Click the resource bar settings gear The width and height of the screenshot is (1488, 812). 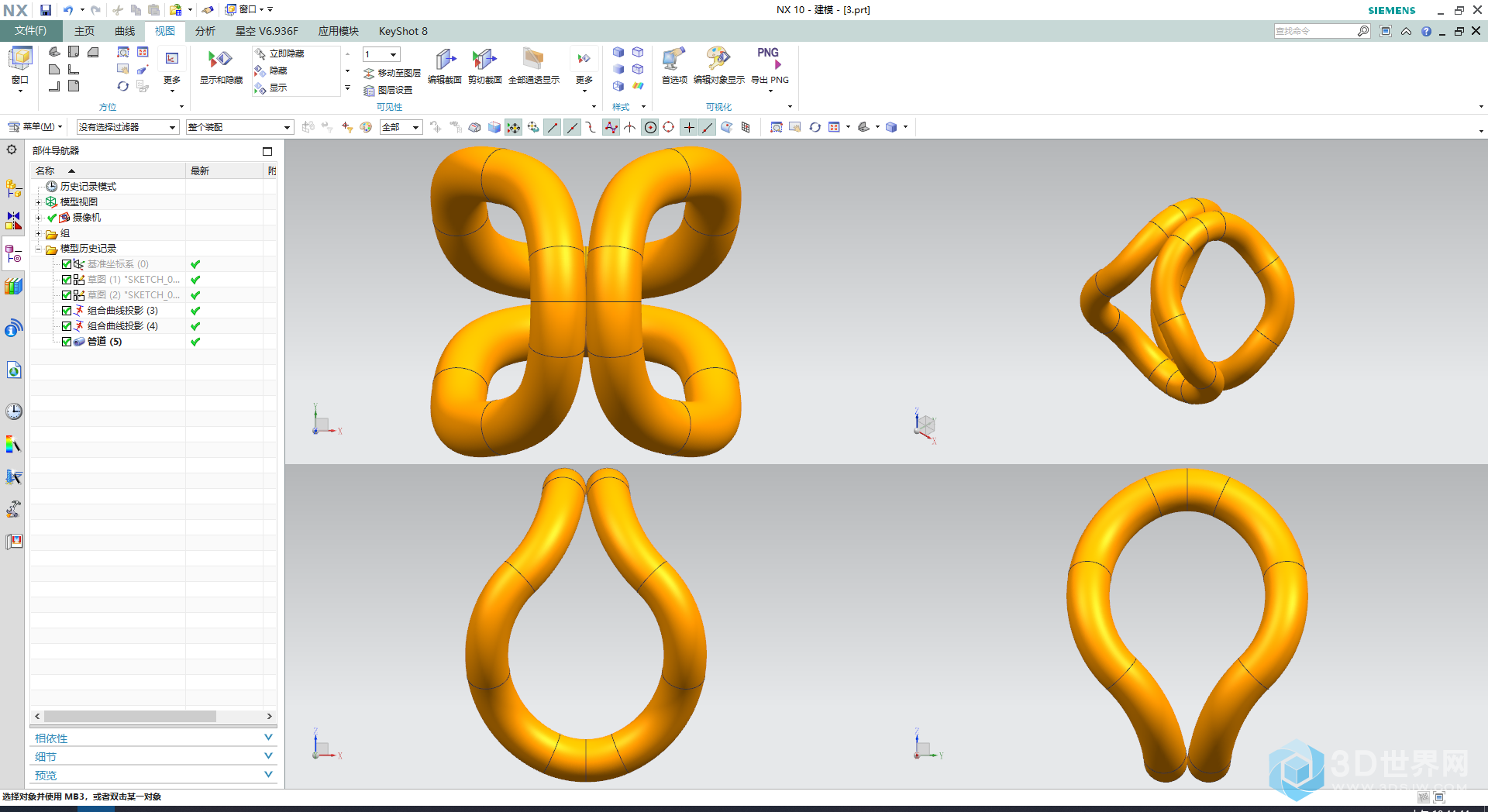(x=12, y=150)
